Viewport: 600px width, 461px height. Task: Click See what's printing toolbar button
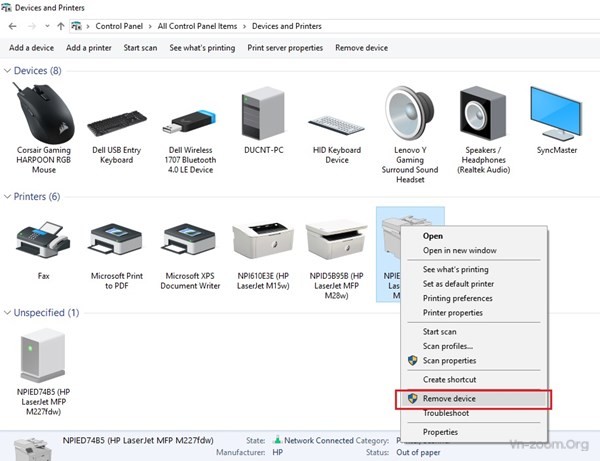click(202, 48)
